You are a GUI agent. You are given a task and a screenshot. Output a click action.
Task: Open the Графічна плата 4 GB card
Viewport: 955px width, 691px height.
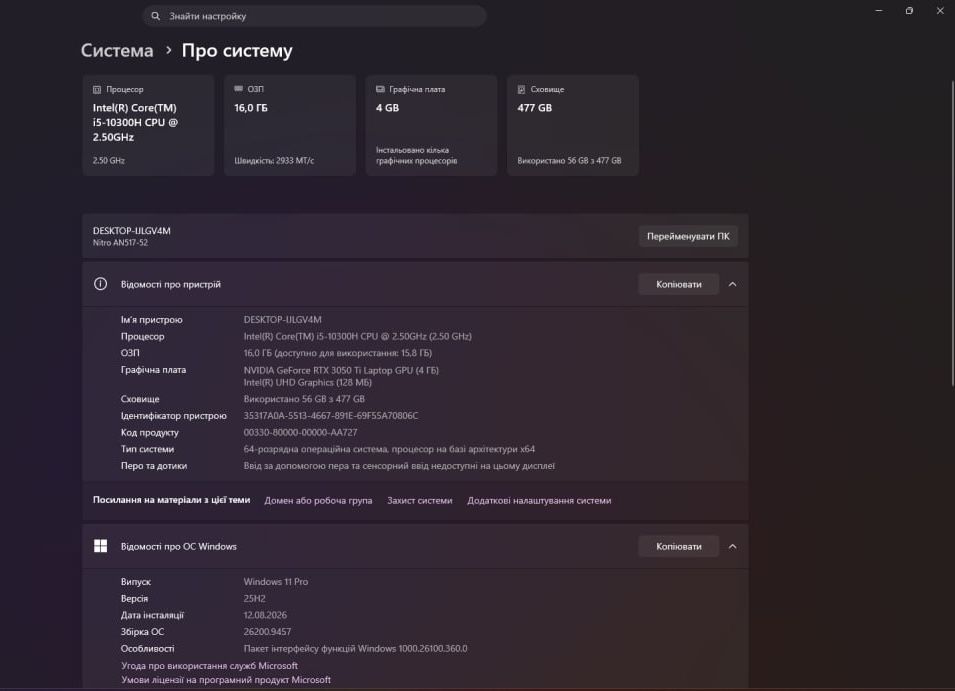click(431, 125)
